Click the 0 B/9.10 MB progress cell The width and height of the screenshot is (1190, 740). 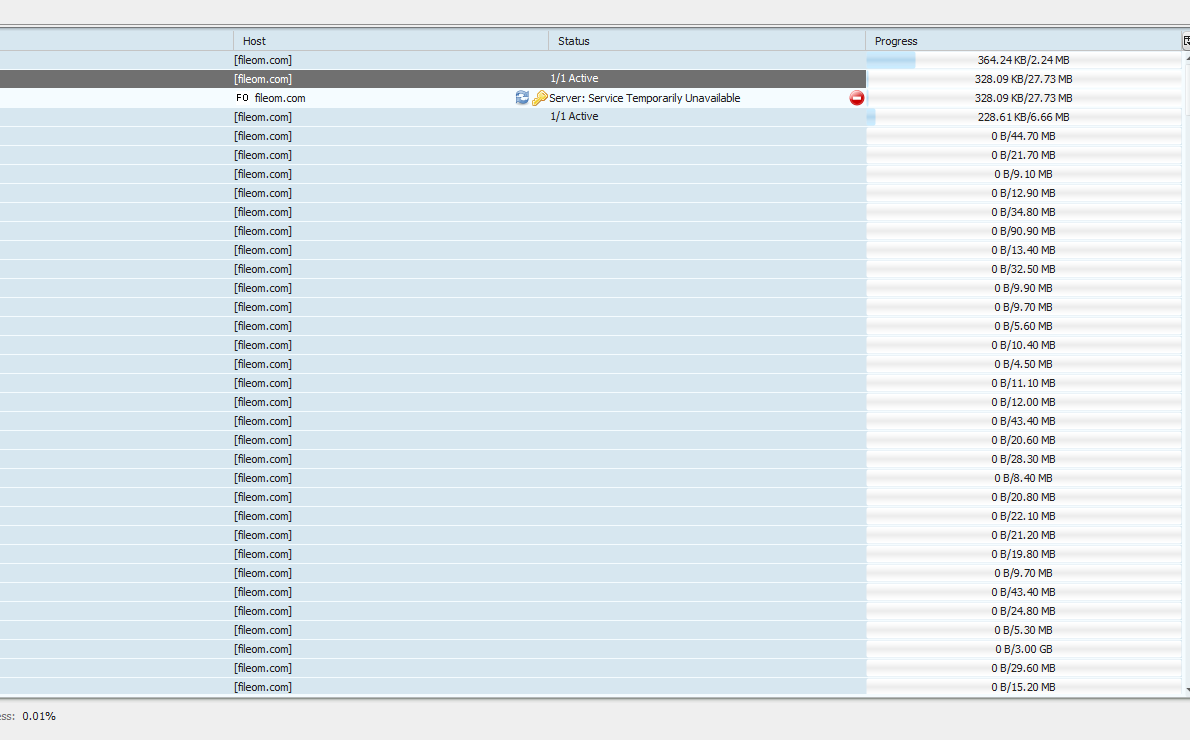click(x=1024, y=174)
